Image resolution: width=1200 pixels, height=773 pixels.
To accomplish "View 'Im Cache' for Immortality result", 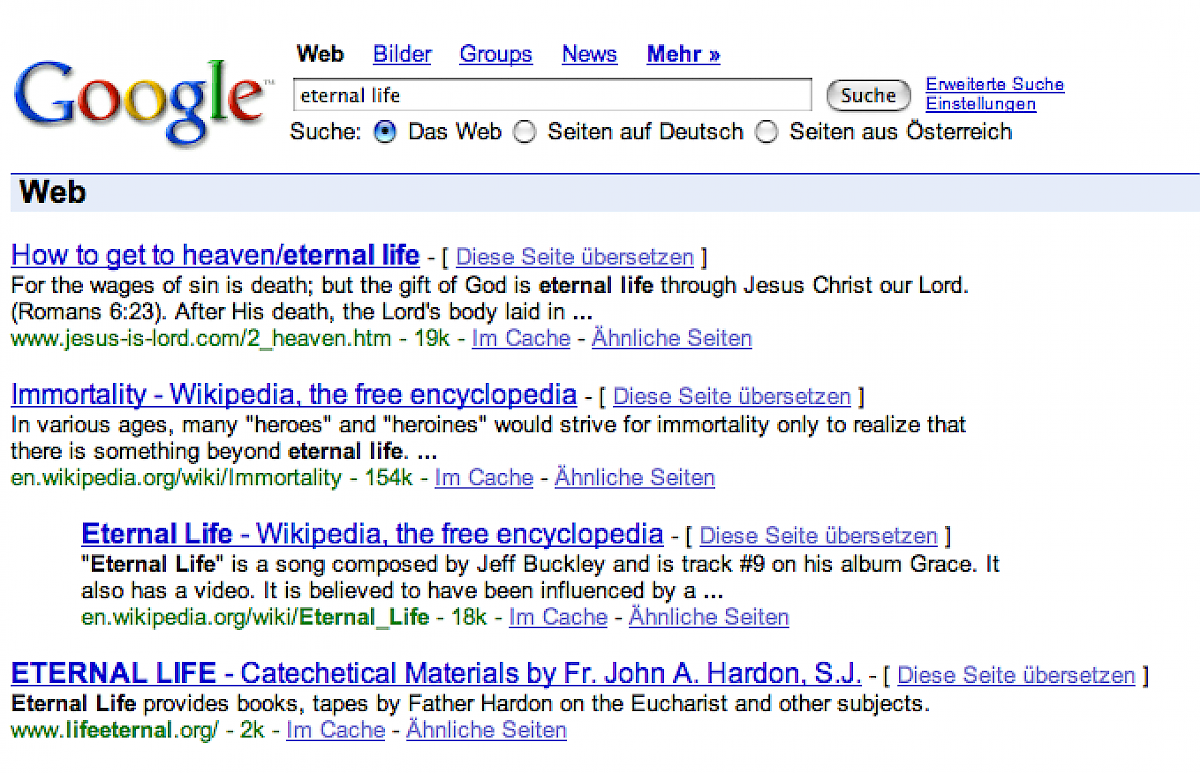I will coord(484,478).
